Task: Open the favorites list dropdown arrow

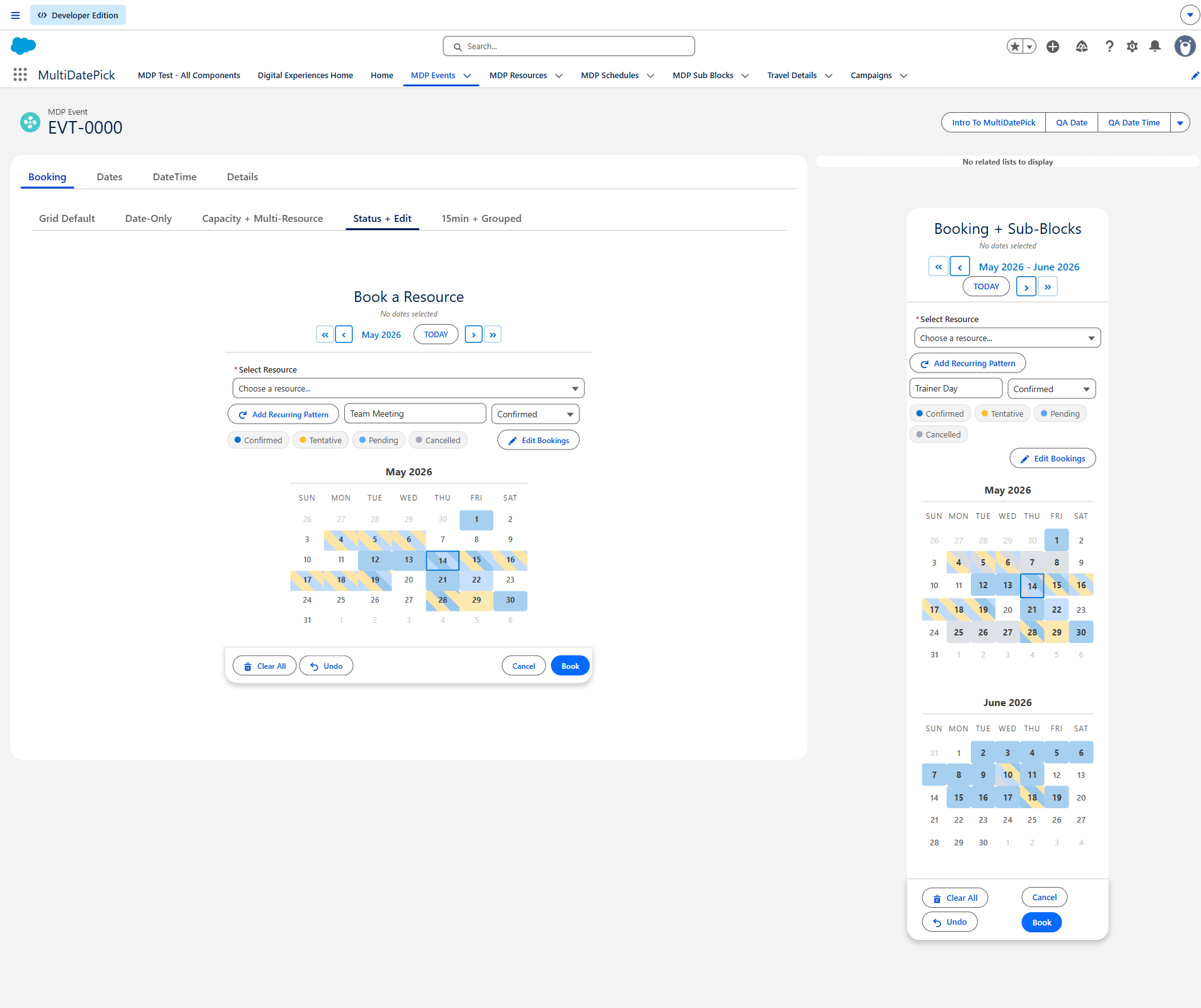Action: (1030, 46)
